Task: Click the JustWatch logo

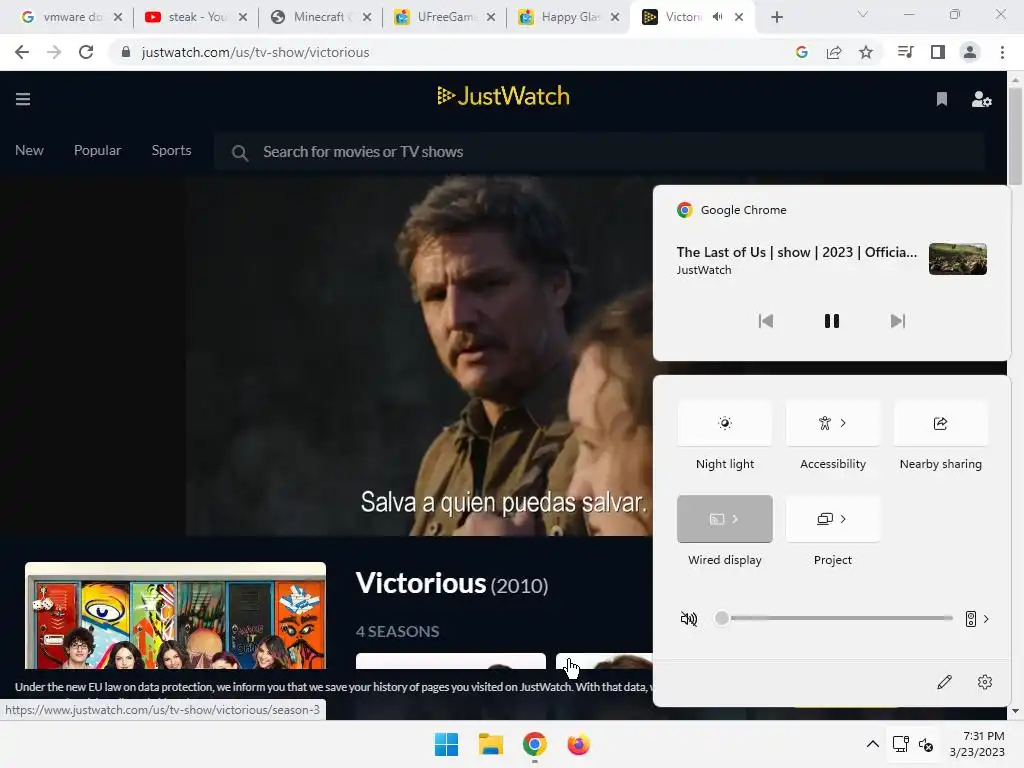Action: [x=504, y=96]
